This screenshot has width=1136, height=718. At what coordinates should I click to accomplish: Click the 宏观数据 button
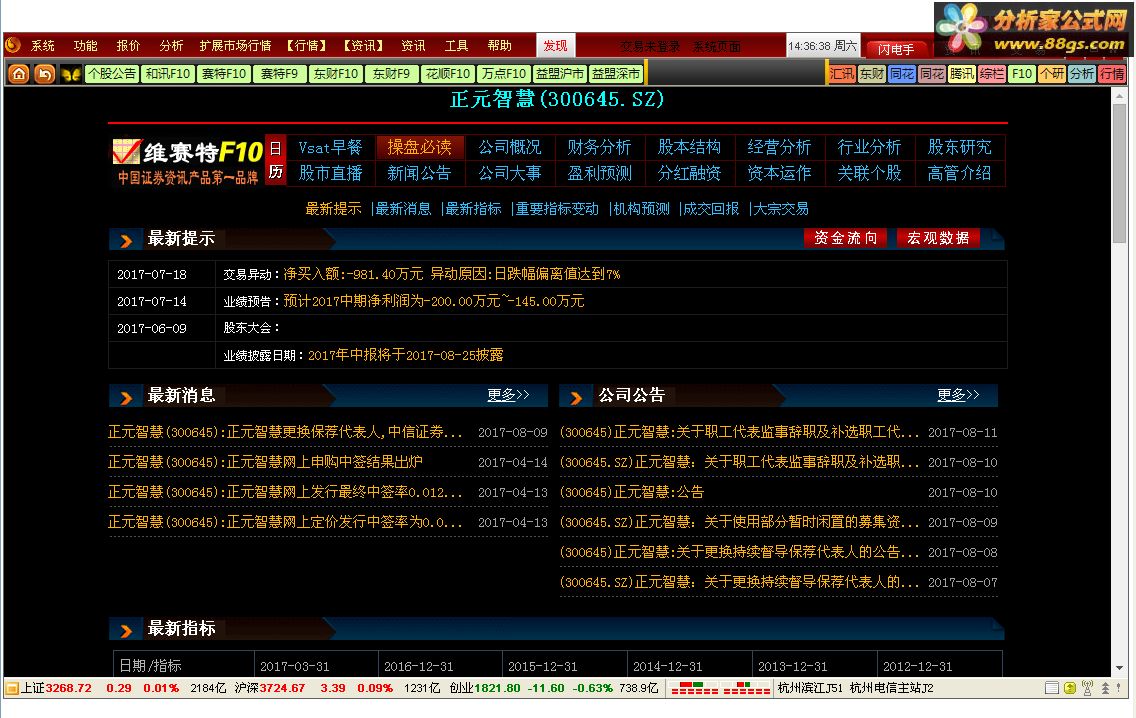[x=938, y=238]
